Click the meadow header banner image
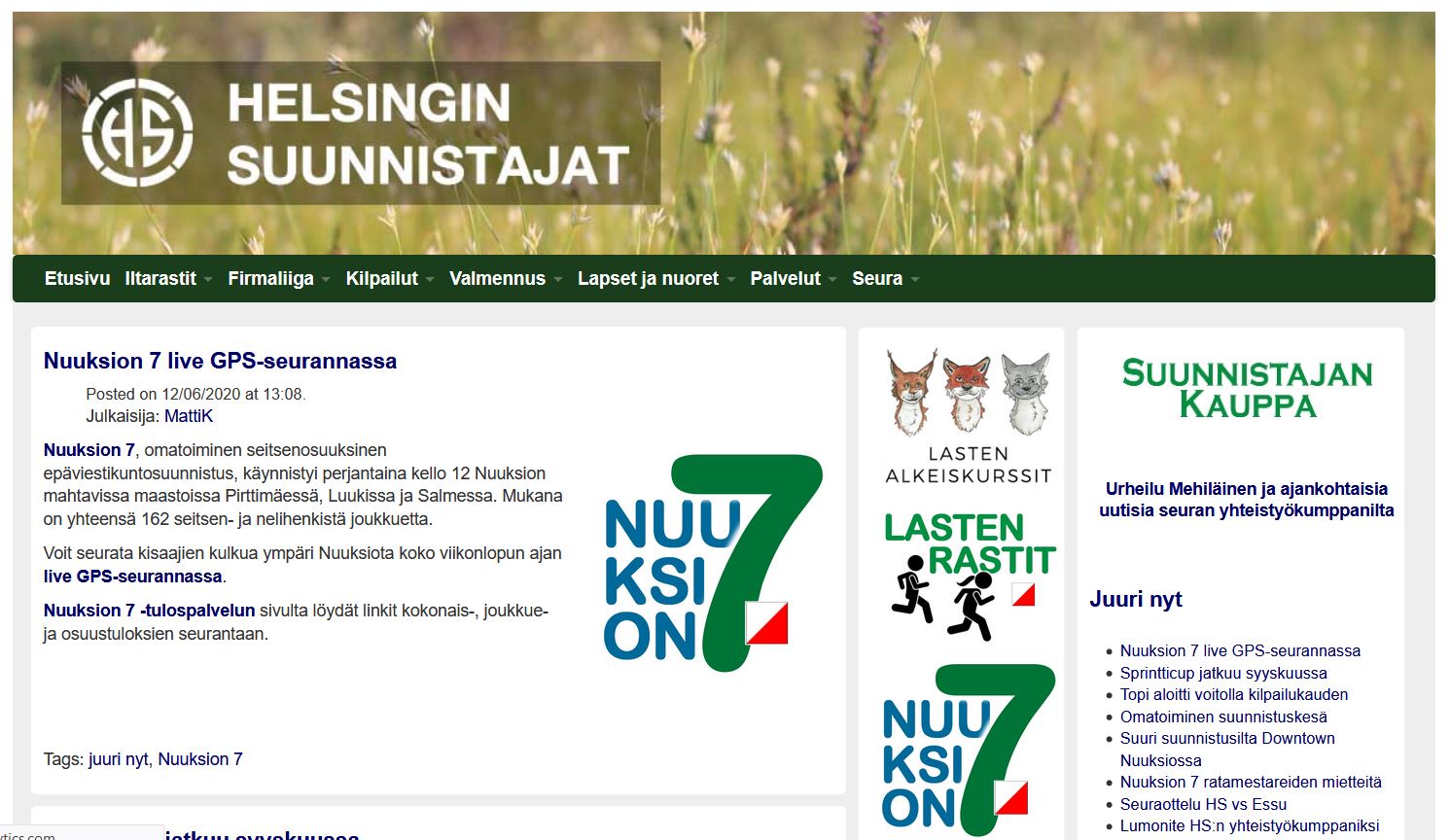 (1070, 126)
